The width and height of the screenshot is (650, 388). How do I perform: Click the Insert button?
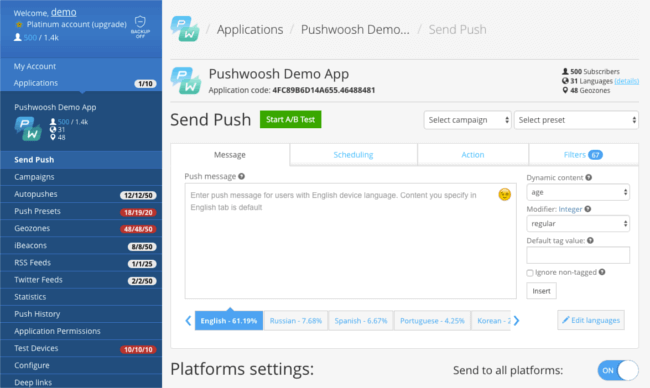point(541,291)
